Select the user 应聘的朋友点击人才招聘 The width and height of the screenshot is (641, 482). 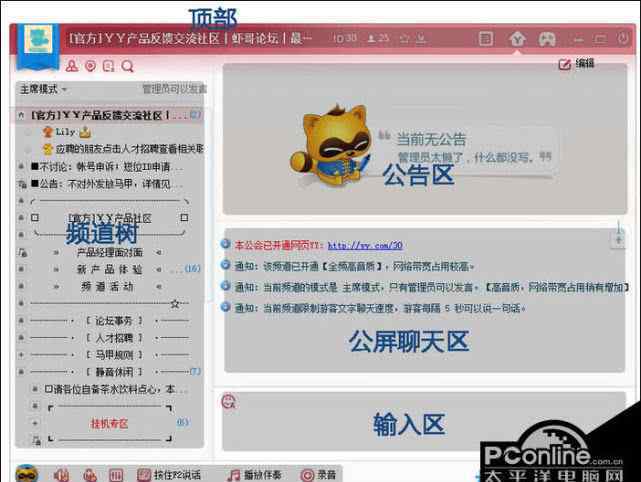tap(123, 149)
